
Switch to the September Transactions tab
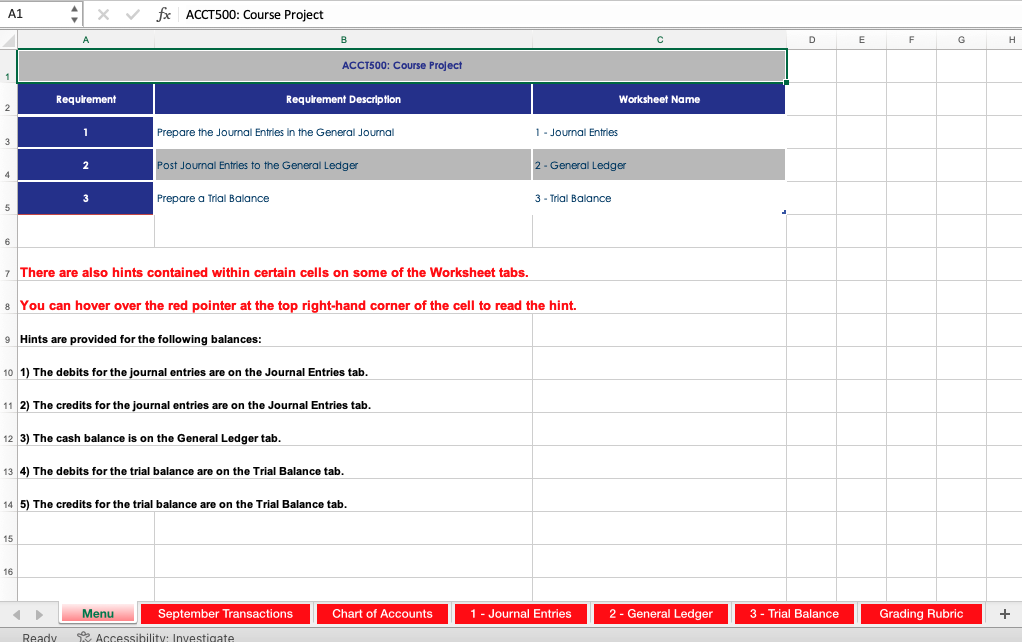(227, 613)
